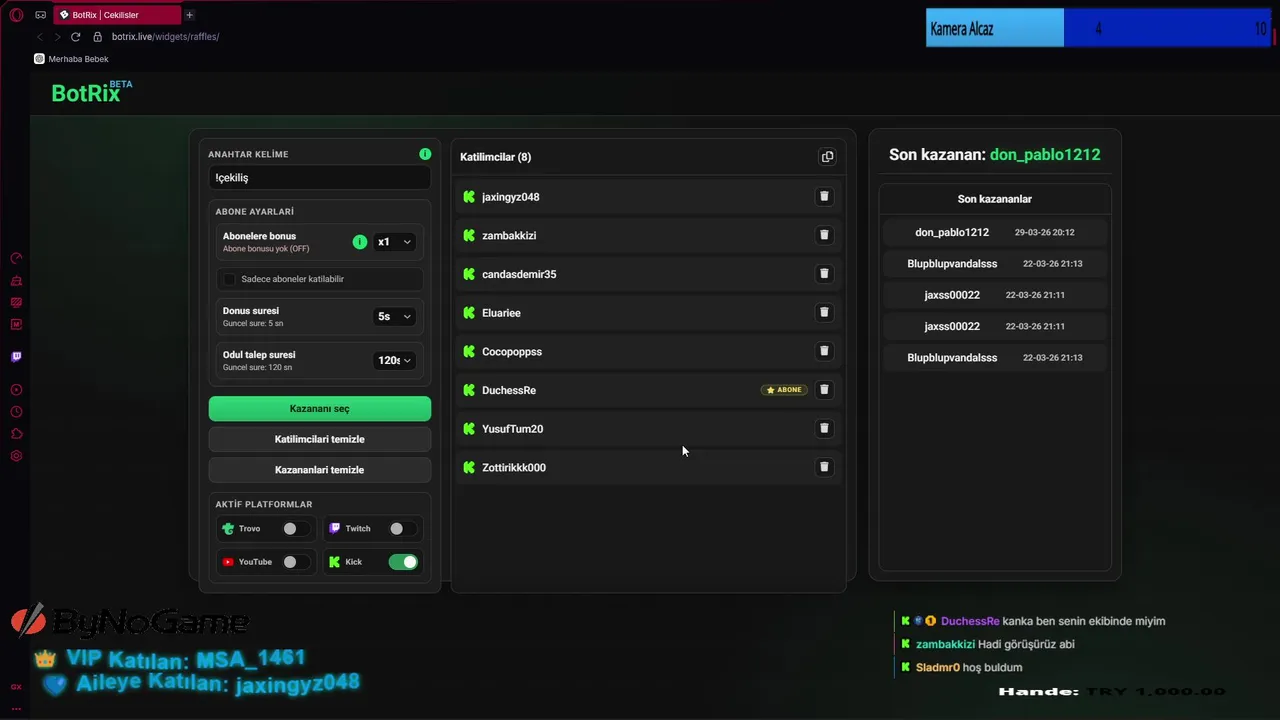1280x720 pixels.
Task: Delete participant jaxingyz048 with trash icon
Action: pos(824,196)
